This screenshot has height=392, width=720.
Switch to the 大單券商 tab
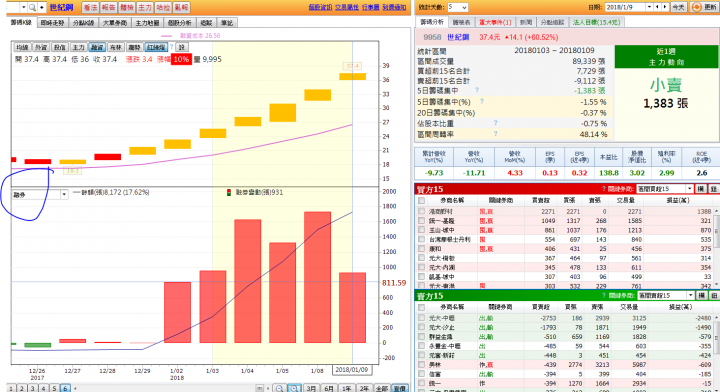114,22
